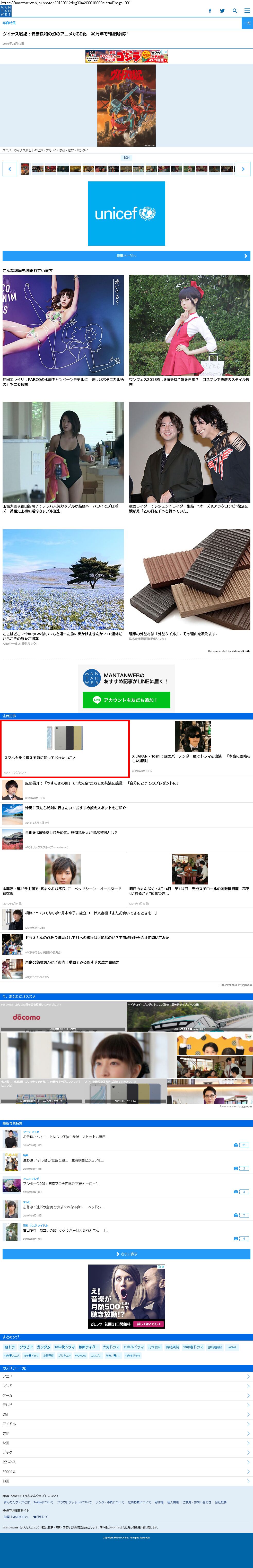Expand the アニメ category chevron
The image size is (253, 1568).
[x=248, y=1376]
